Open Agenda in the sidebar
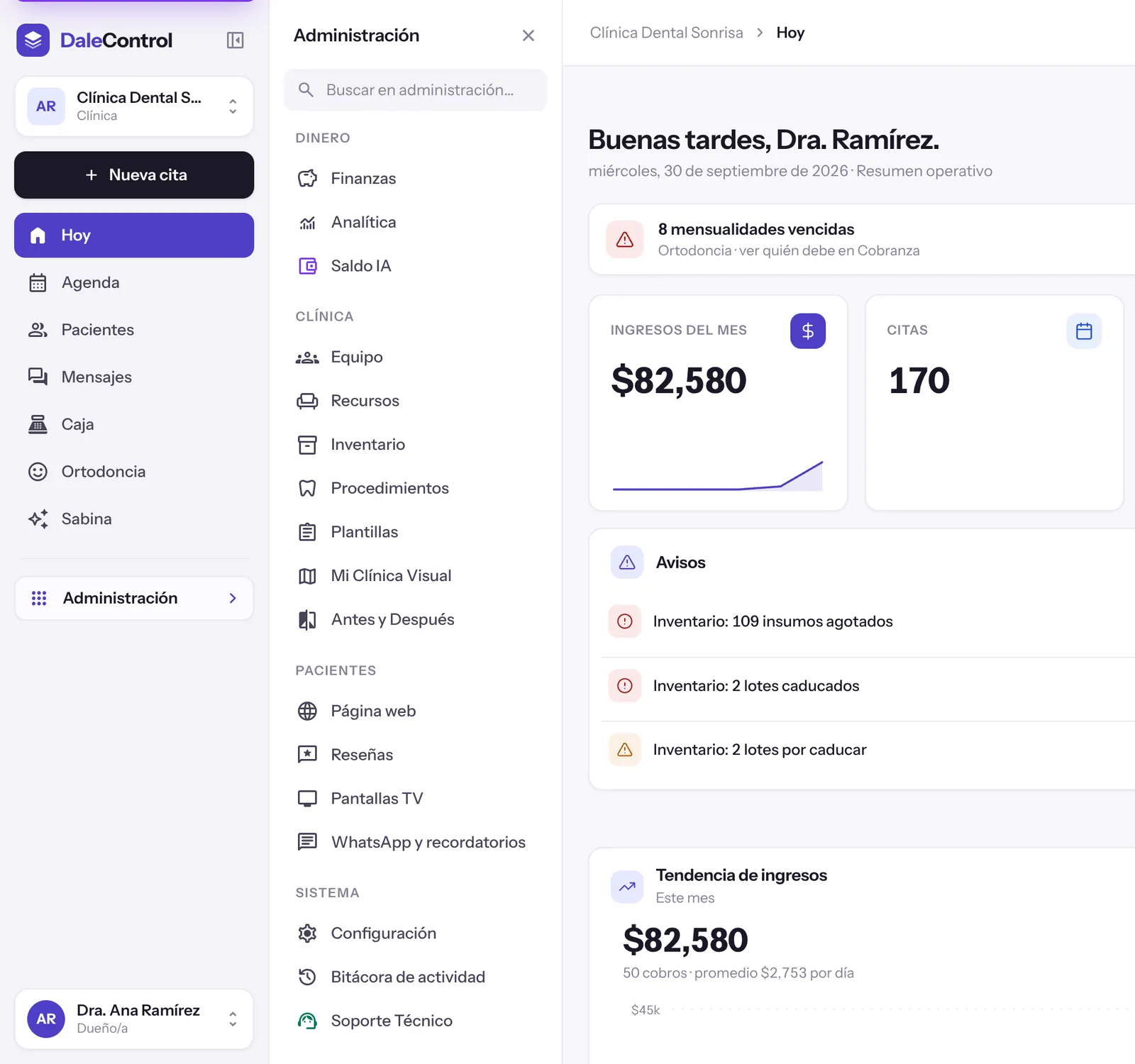This screenshot has height=1064, width=1135. pyautogui.click(x=134, y=283)
